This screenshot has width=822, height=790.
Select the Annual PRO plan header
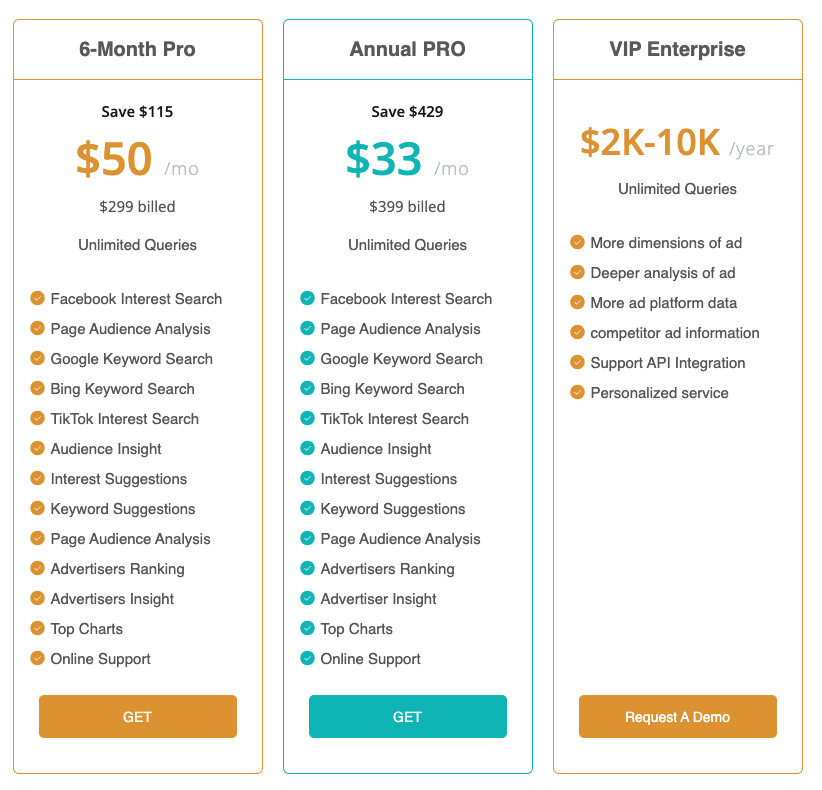(x=408, y=49)
